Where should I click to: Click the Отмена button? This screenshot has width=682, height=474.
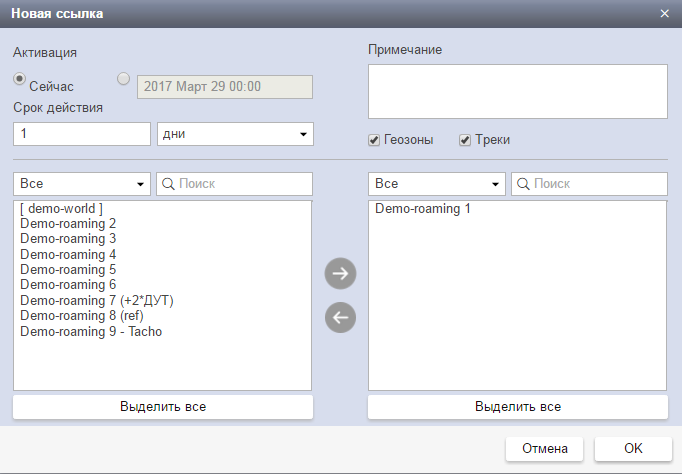(545, 449)
